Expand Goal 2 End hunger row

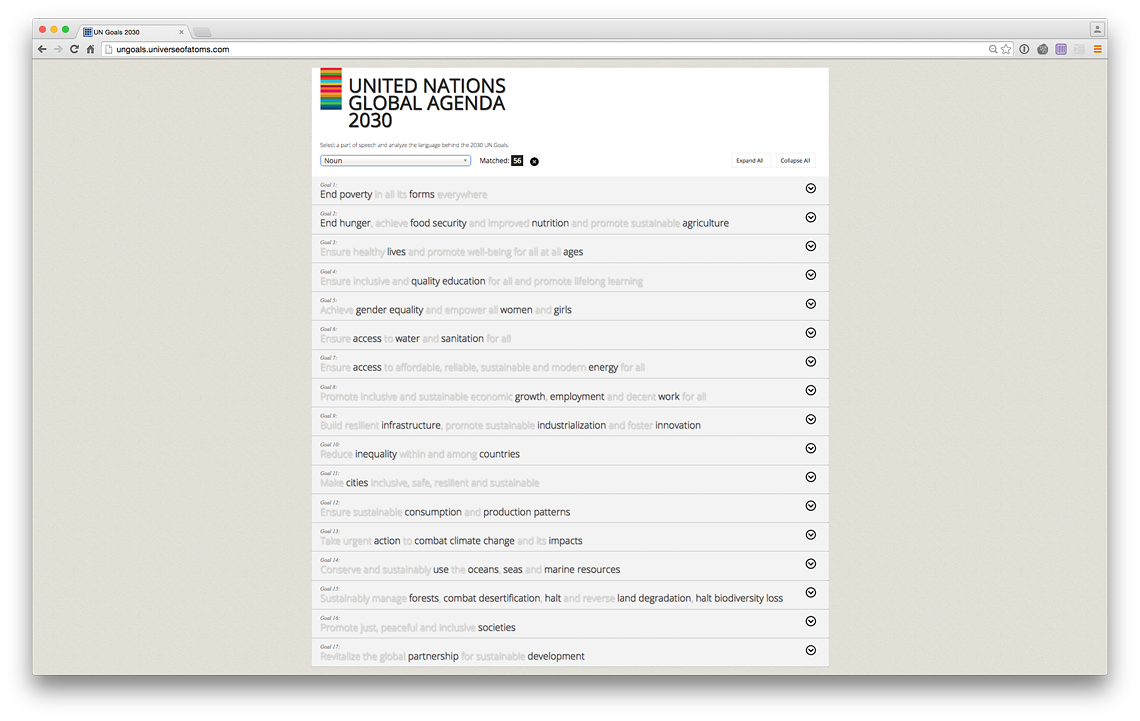point(811,217)
